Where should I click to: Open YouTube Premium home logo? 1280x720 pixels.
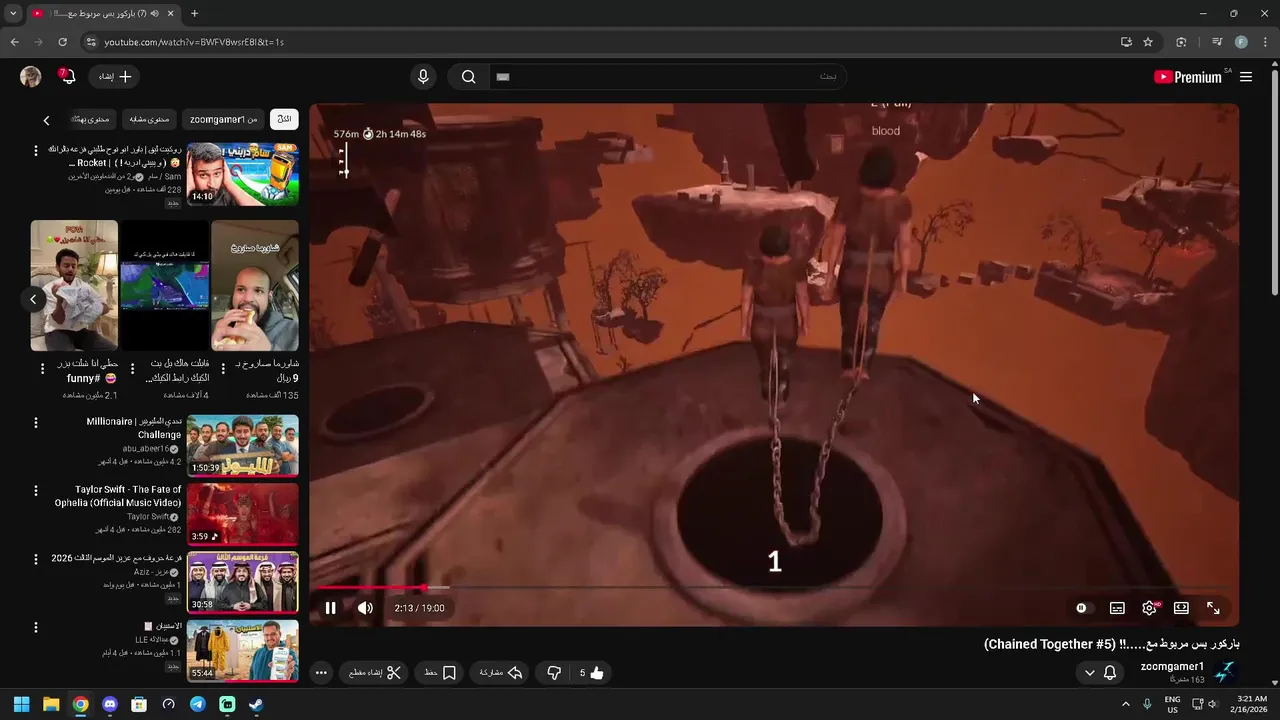1190,77
